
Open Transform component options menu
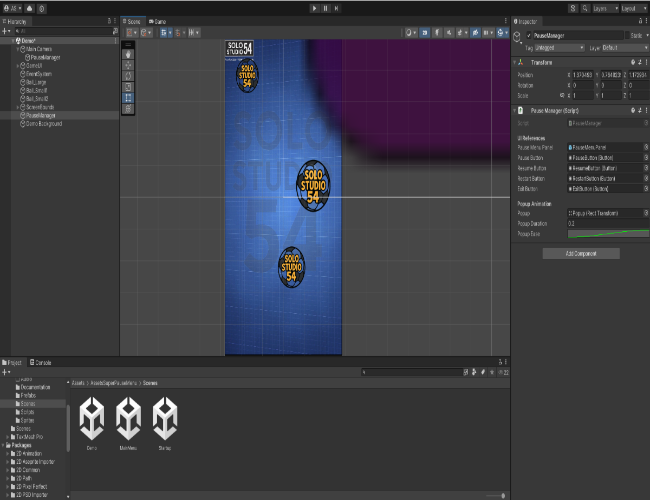[x=646, y=62]
